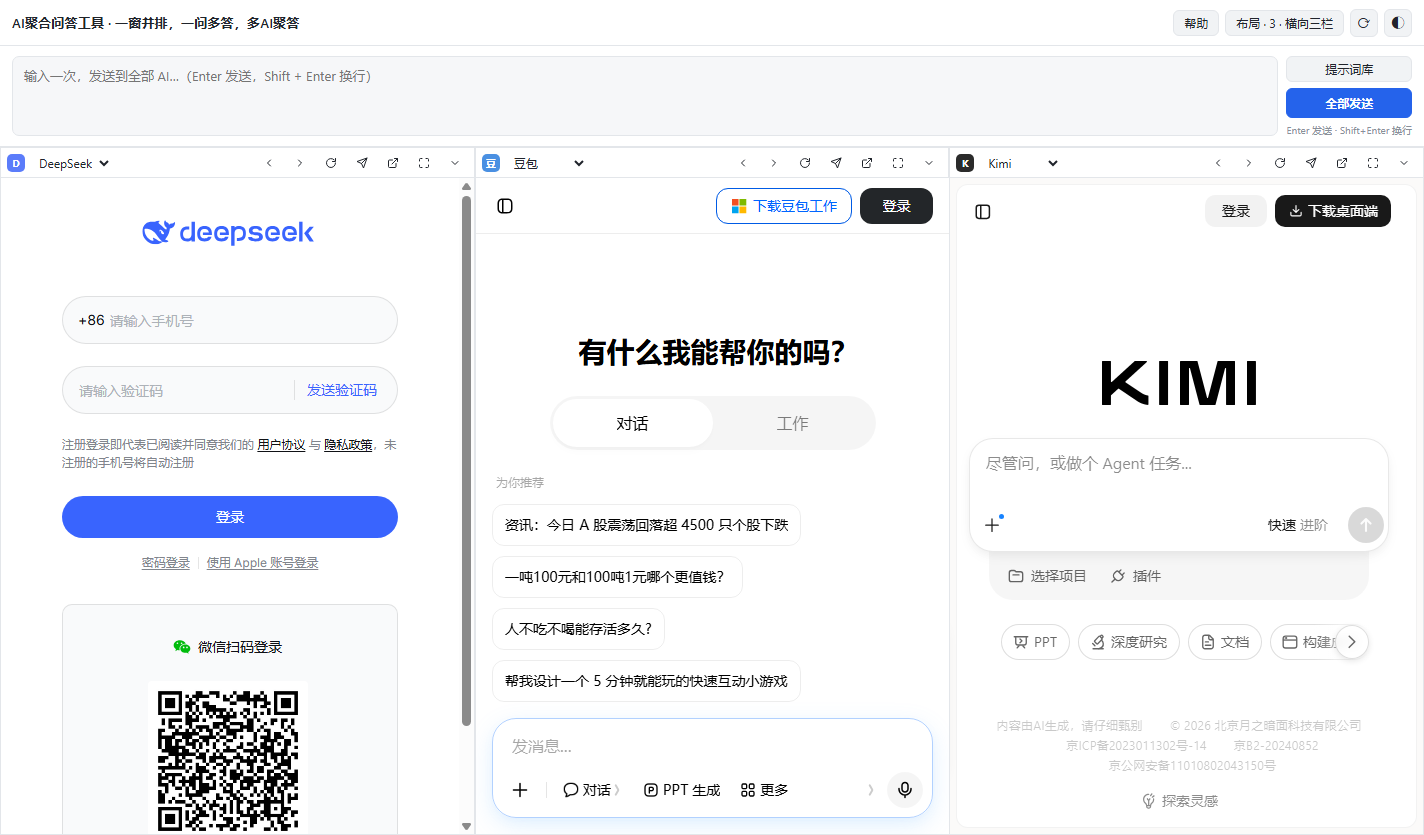Open the 豆包 AI selector dropdown
This screenshot has height=835, width=1424.
pyautogui.click(x=548, y=163)
